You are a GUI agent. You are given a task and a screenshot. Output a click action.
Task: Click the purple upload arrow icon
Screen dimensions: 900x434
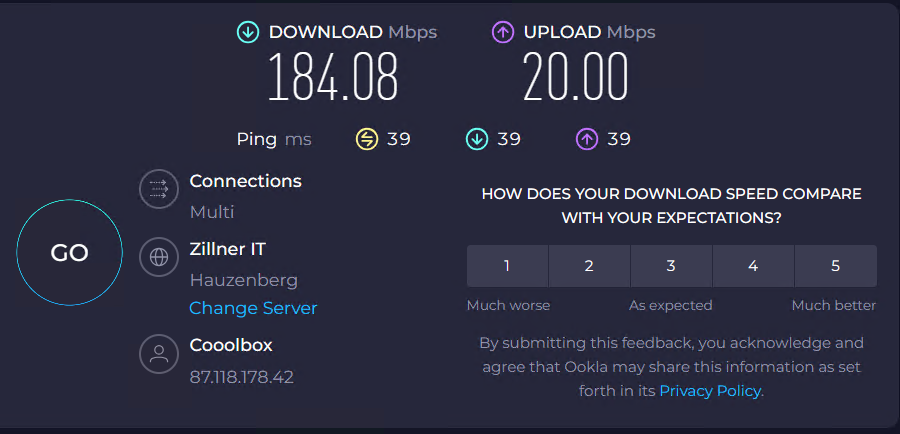502,32
